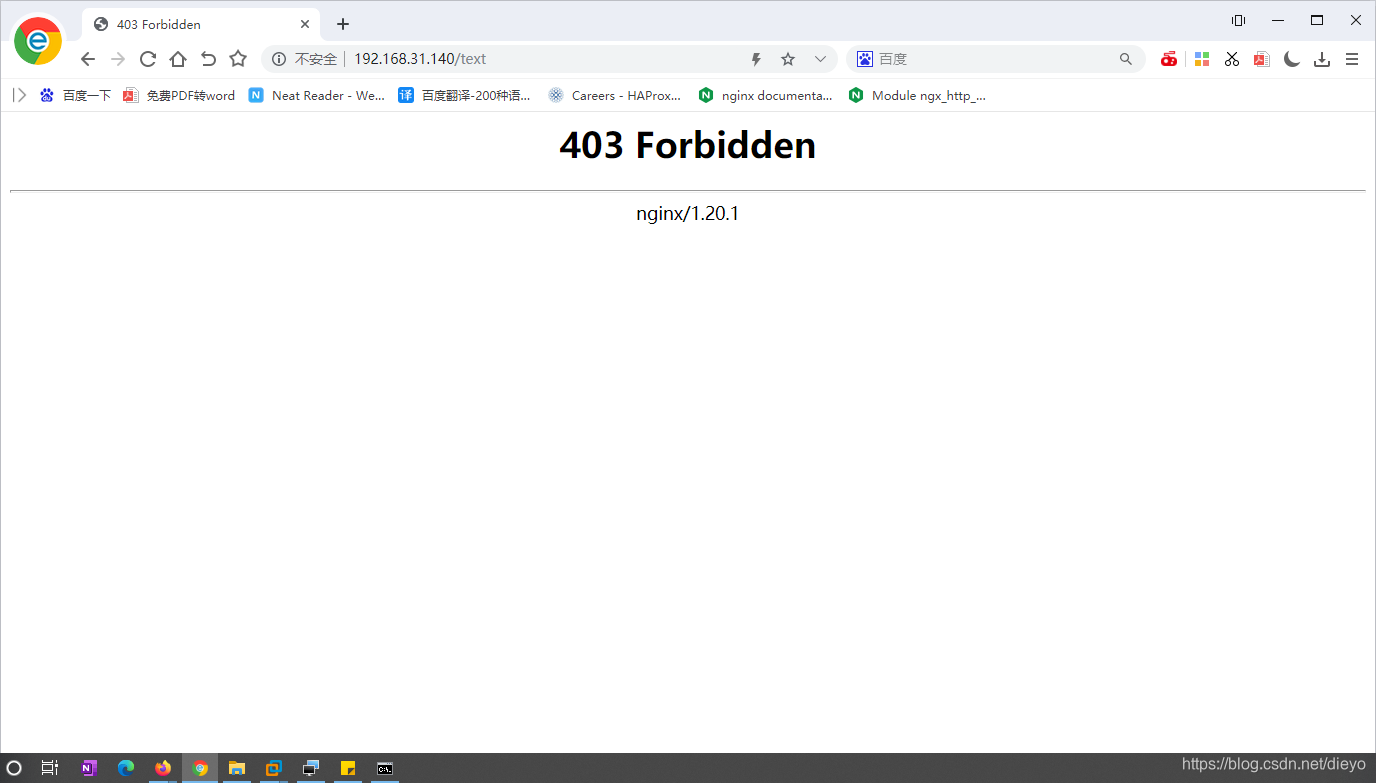Close the 403 Forbidden tab
Image resolution: width=1376 pixels, height=783 pixels.
[305, 24]
